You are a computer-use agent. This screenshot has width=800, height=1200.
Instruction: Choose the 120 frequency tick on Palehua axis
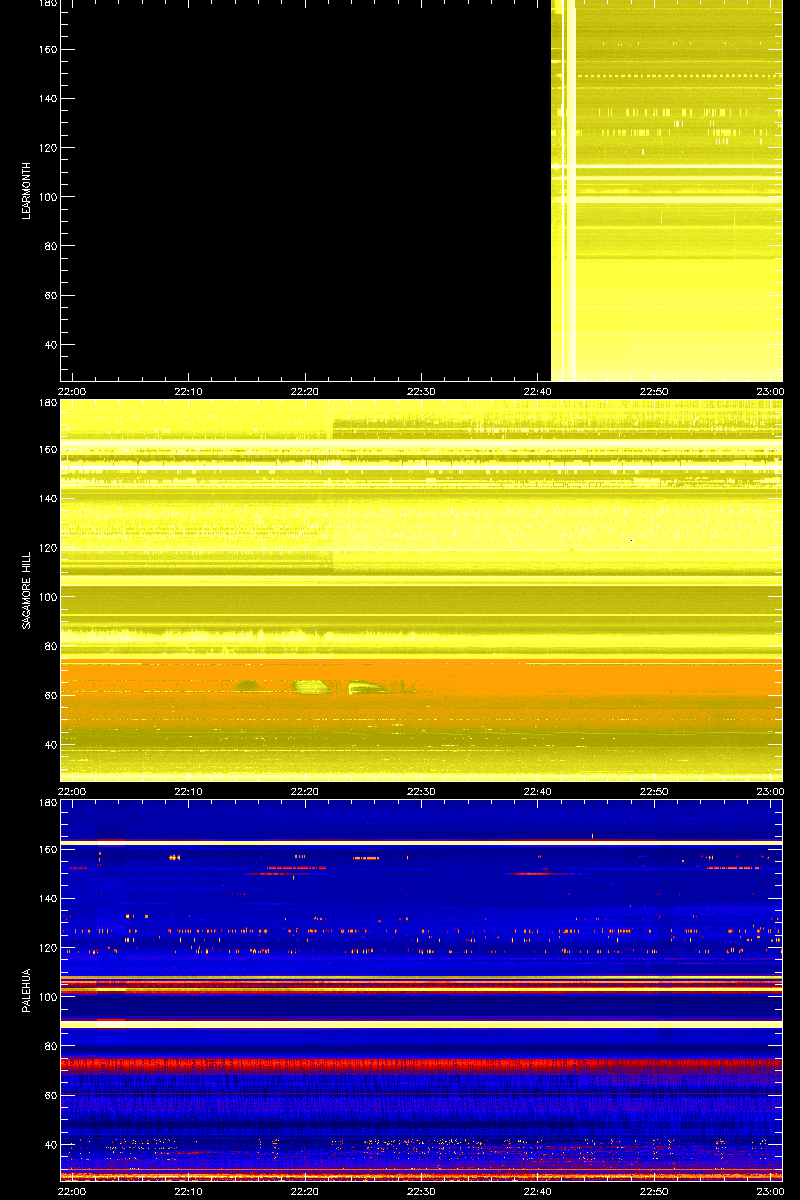click(x=47, y=947)
